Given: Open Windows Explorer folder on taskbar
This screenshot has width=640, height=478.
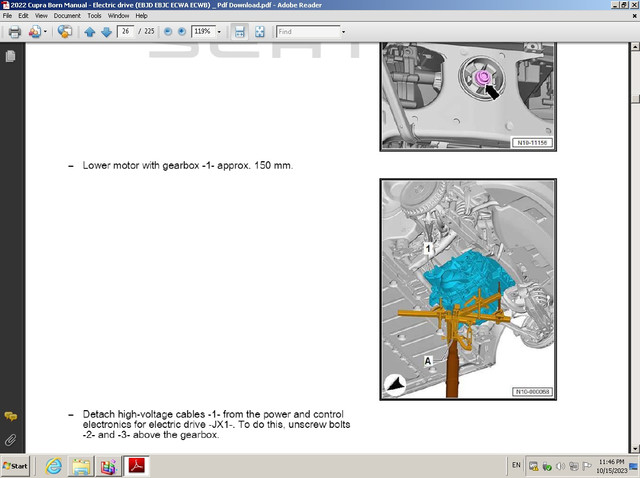Looking at the screenshot, I should click(x=81, y=466).
